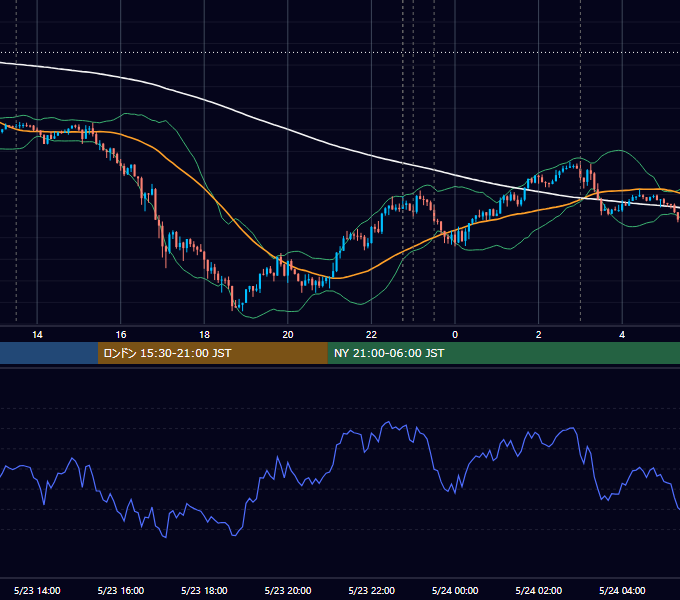Click the 5/24 02:00 timestamp label
The height and width of the screenshot is (600, 680).
pos(539,590)
